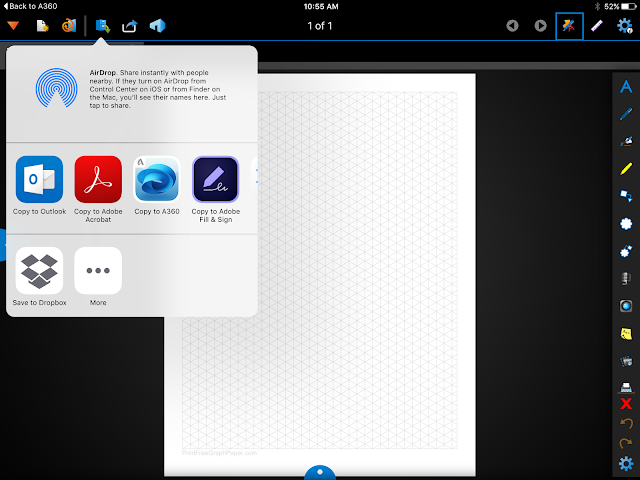Tap the microphone audio note icon
Image resolution: width=640 pixels, height=480 pixels.
coord(626,278)
